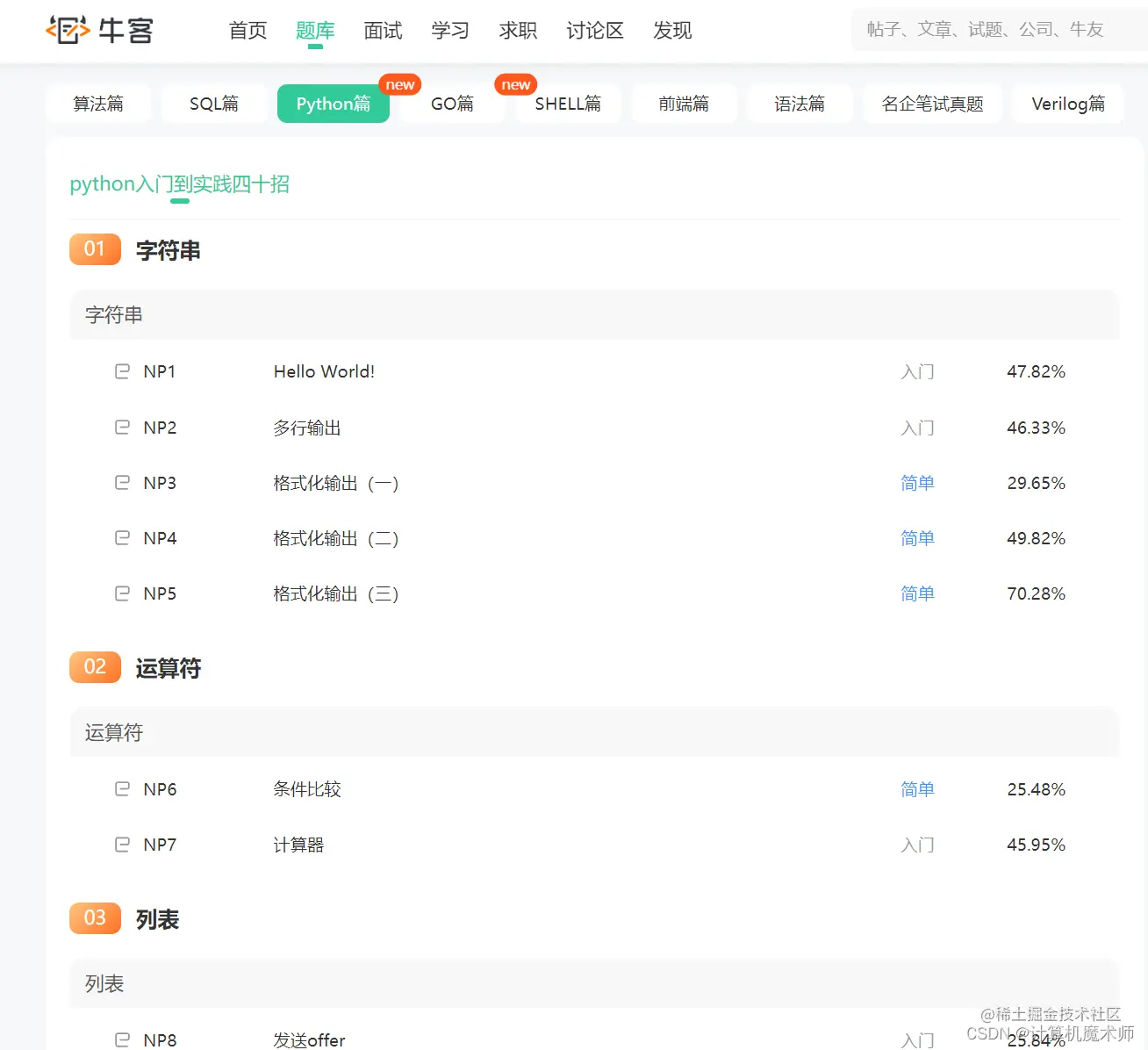Click the orange 01 section badge

pyautogui.click(x=95, y=249)
